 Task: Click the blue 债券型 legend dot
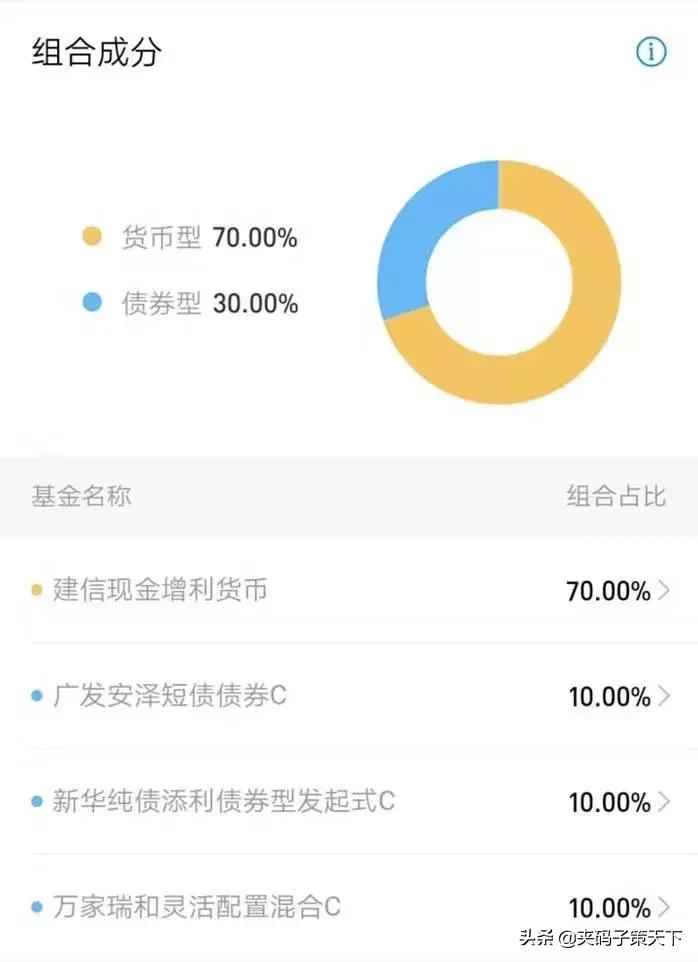pos(92,301)
